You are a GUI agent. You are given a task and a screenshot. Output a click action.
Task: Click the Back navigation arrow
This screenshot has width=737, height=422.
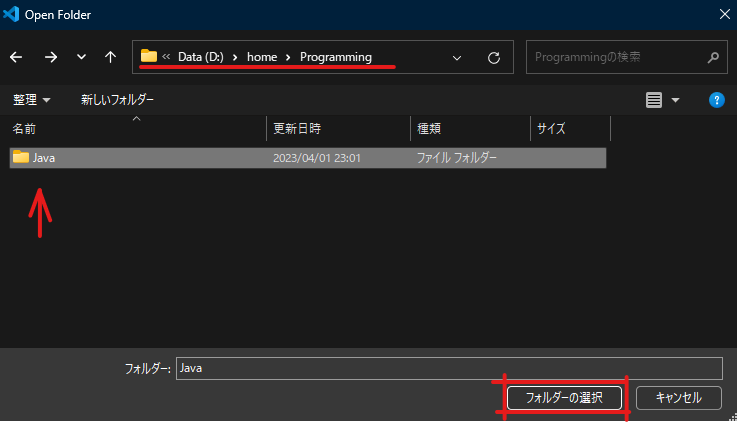click(16, 58)
